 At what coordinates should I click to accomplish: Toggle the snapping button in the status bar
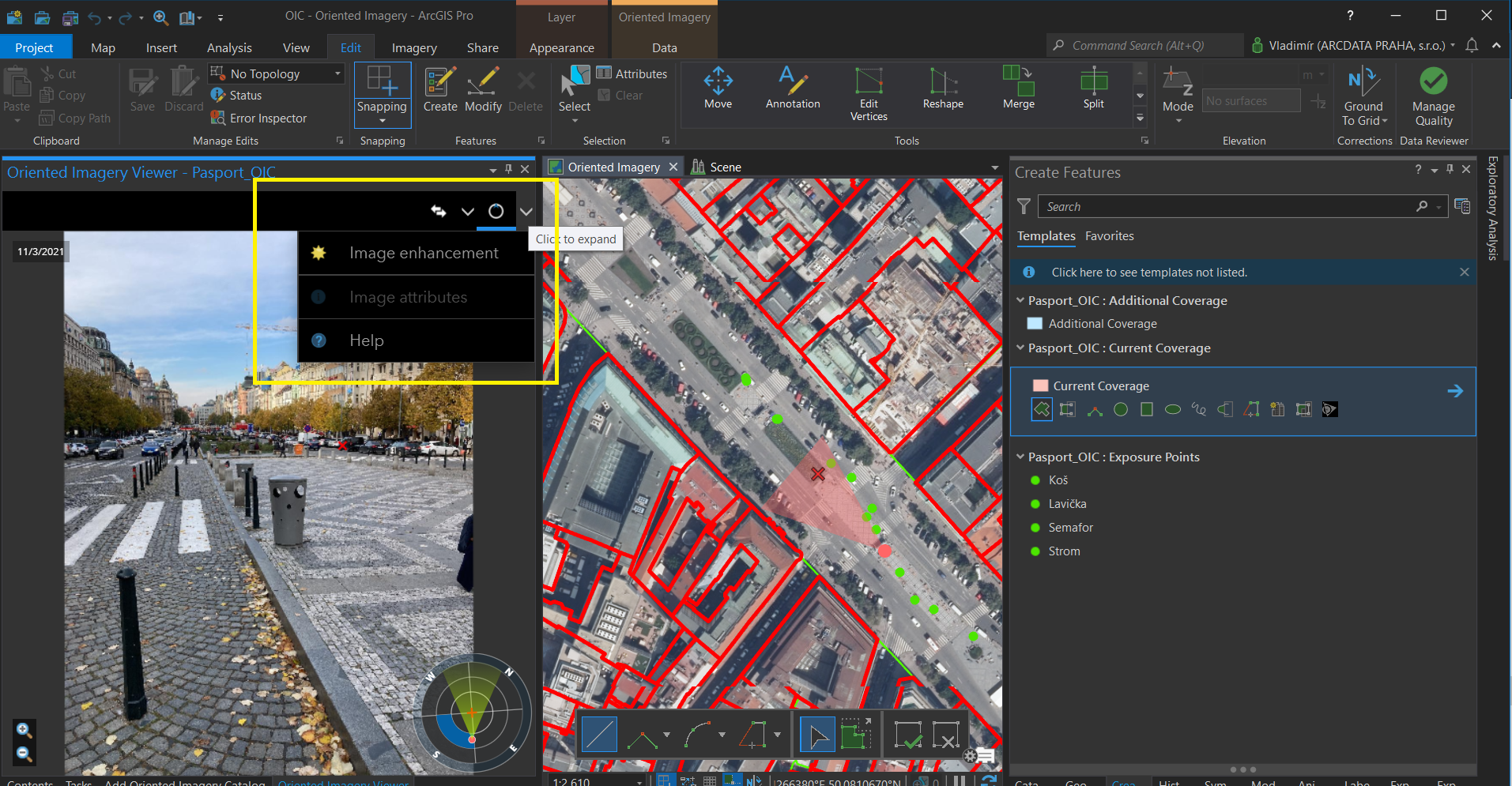(665, 780)
